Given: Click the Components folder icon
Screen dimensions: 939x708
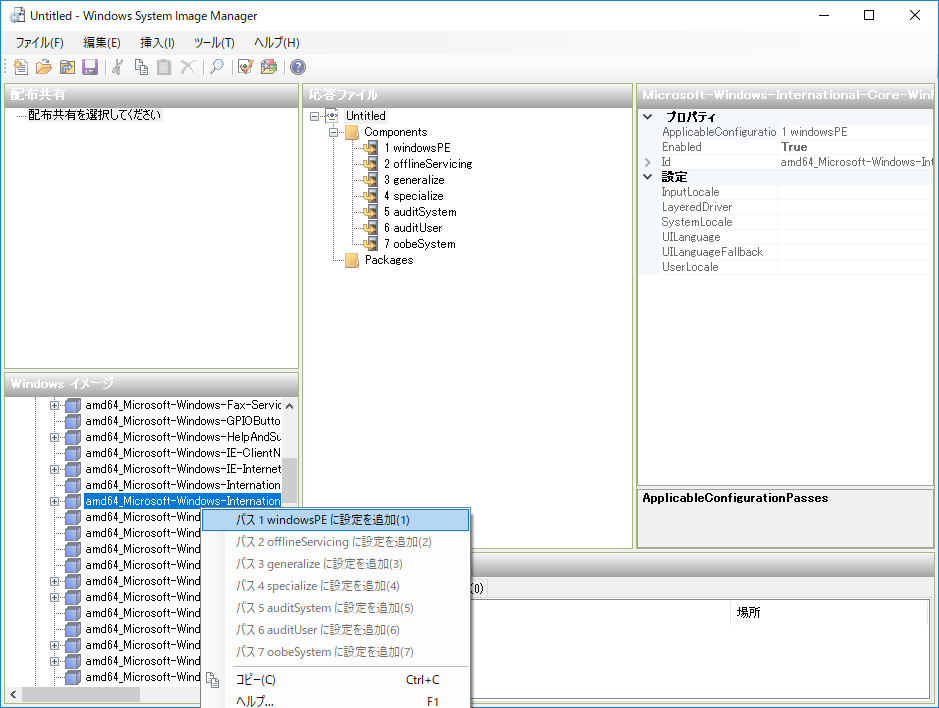Looking at the screenshot, I should [x=352, y=132].
